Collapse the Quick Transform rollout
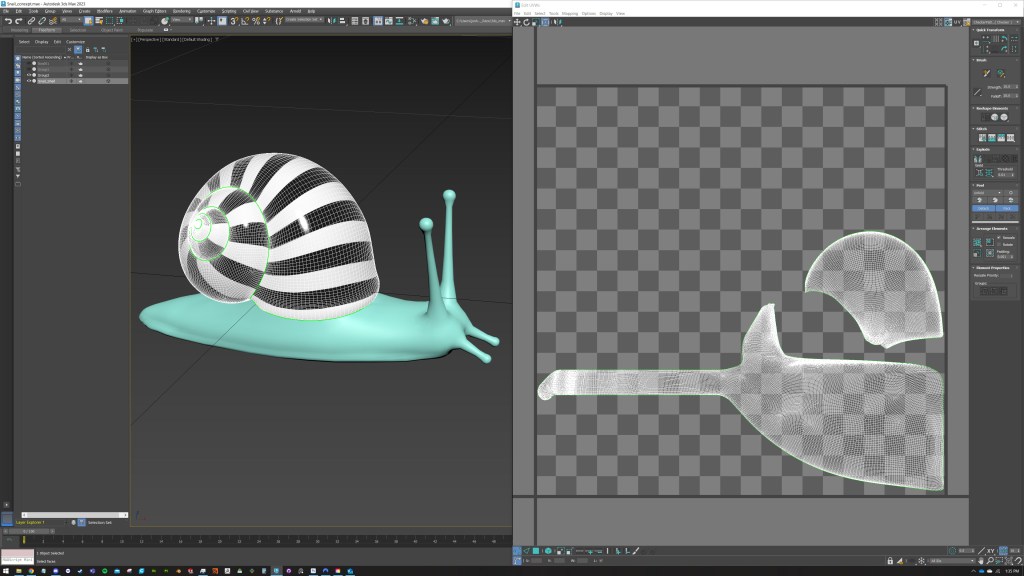 click(x=989, y=30)
